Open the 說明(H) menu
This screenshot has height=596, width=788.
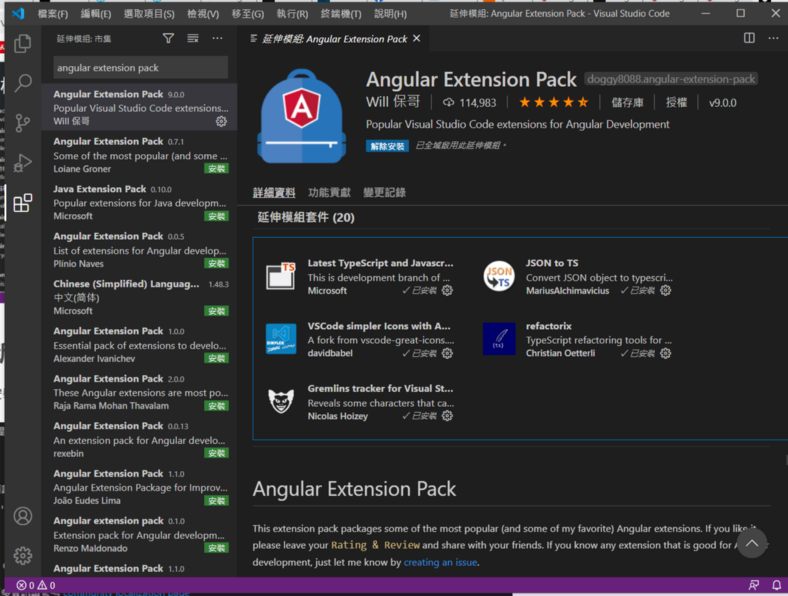click(390, 14)
